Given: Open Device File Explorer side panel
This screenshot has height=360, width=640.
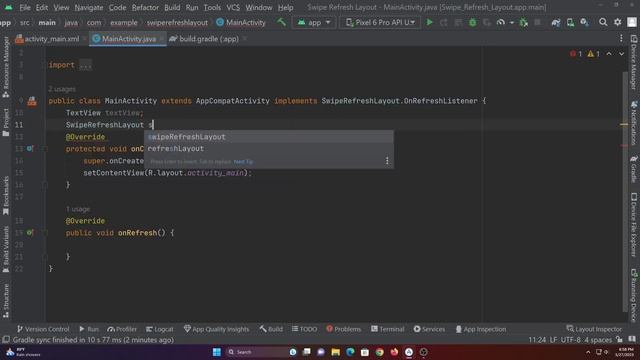Looking at the screenshot, I should (634, 224).
